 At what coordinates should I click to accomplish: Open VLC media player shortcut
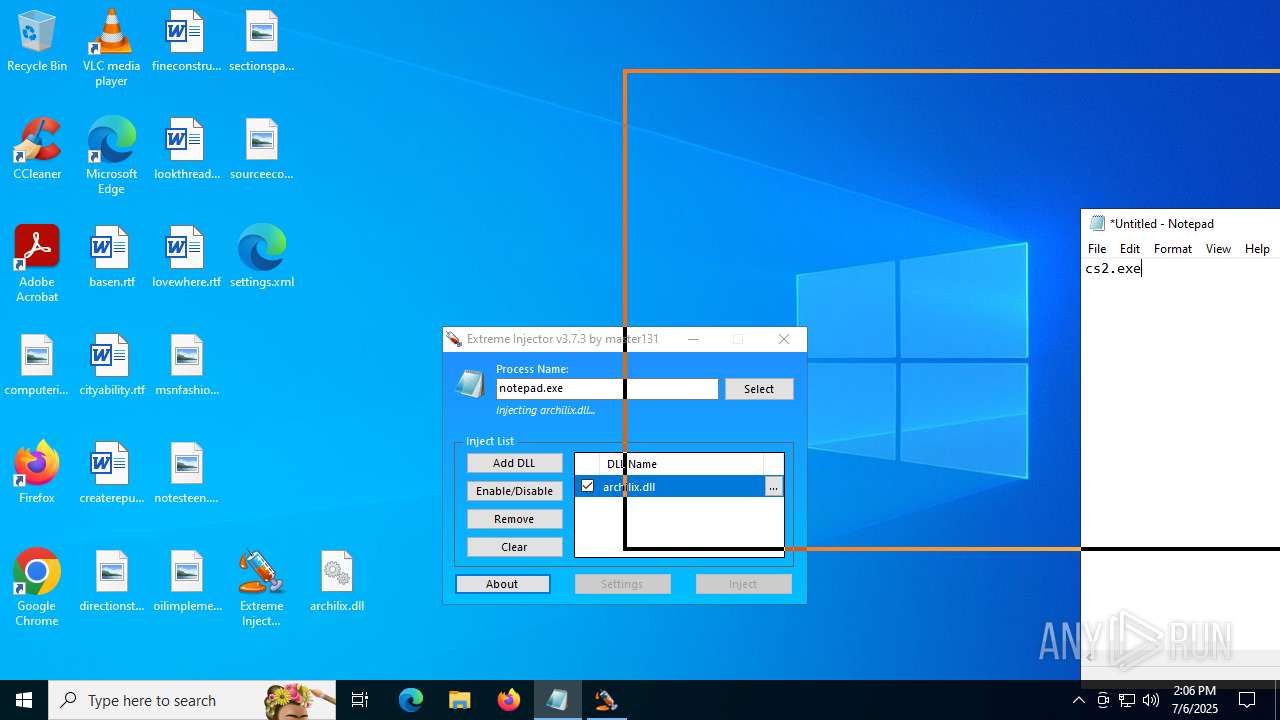coord(111,47)
